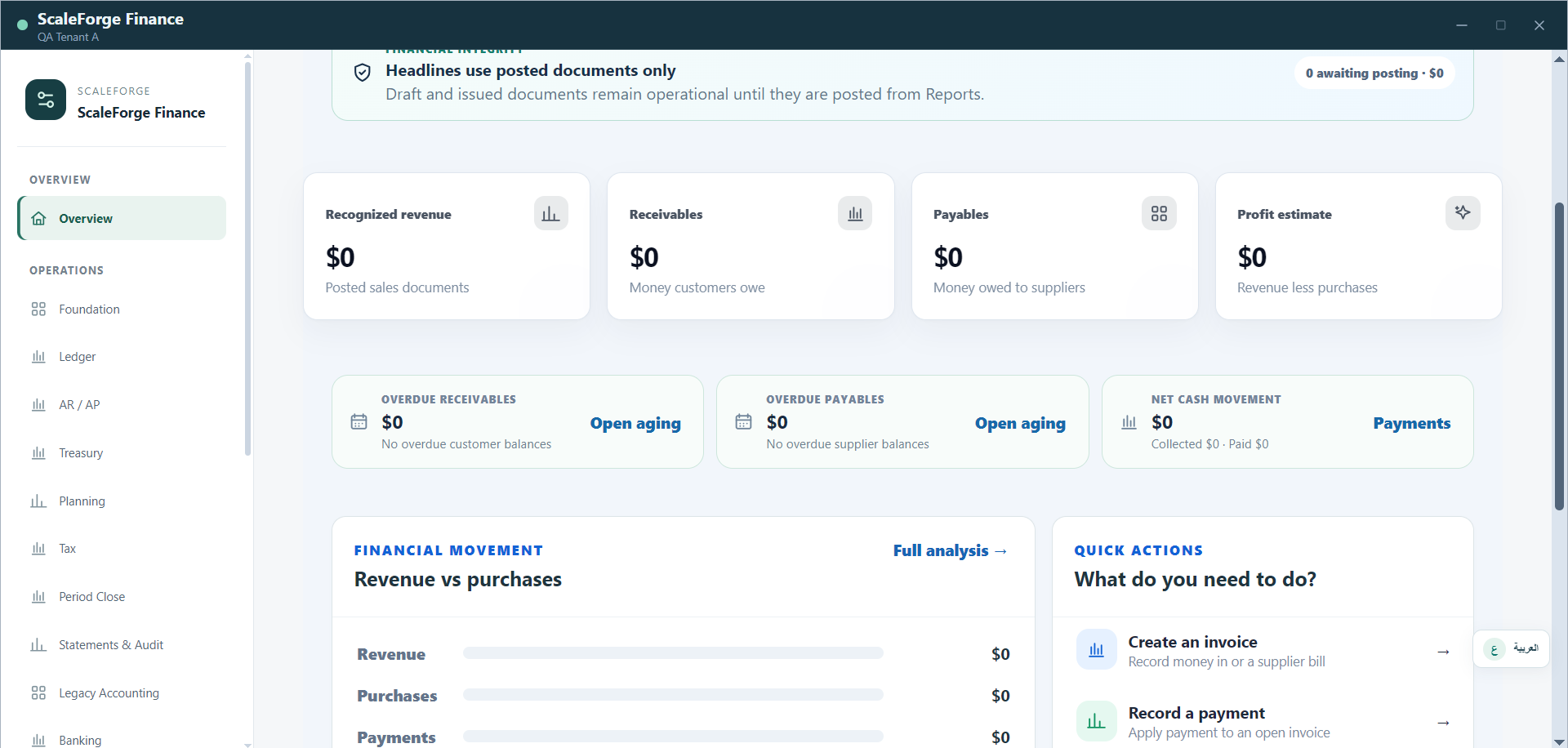
Task: Click the Net Cash Movement chart icon
Action: tap(1129, 421)
